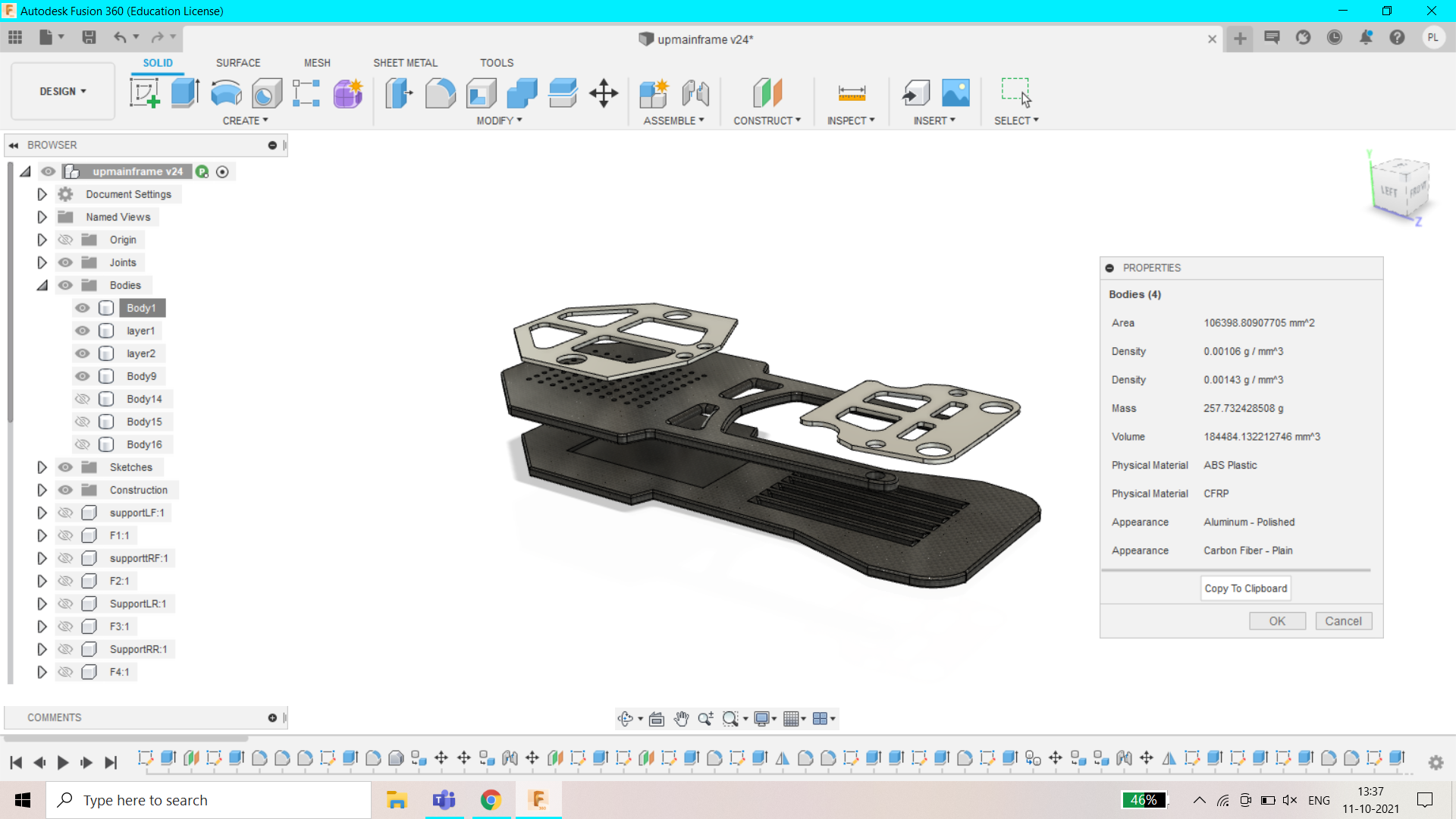This screenshot has width=1456, height=819.
Task: Launch the Measure tool under Inspect
Action: coord(851,93)
